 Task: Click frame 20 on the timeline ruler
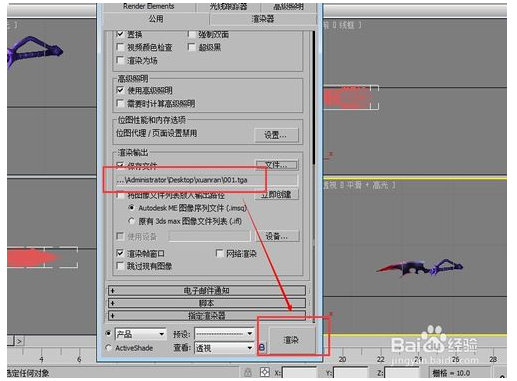click(x=342, y=359)
